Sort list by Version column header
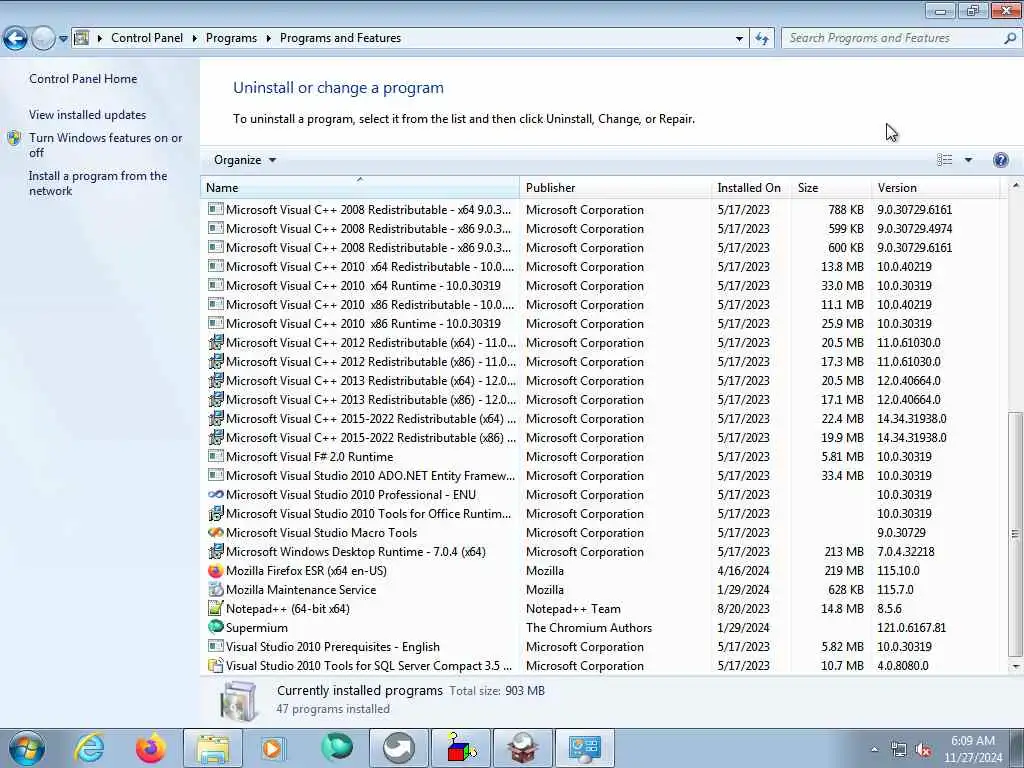The width and height of the screenshot is (1024, 768). [x=935, y=187]
